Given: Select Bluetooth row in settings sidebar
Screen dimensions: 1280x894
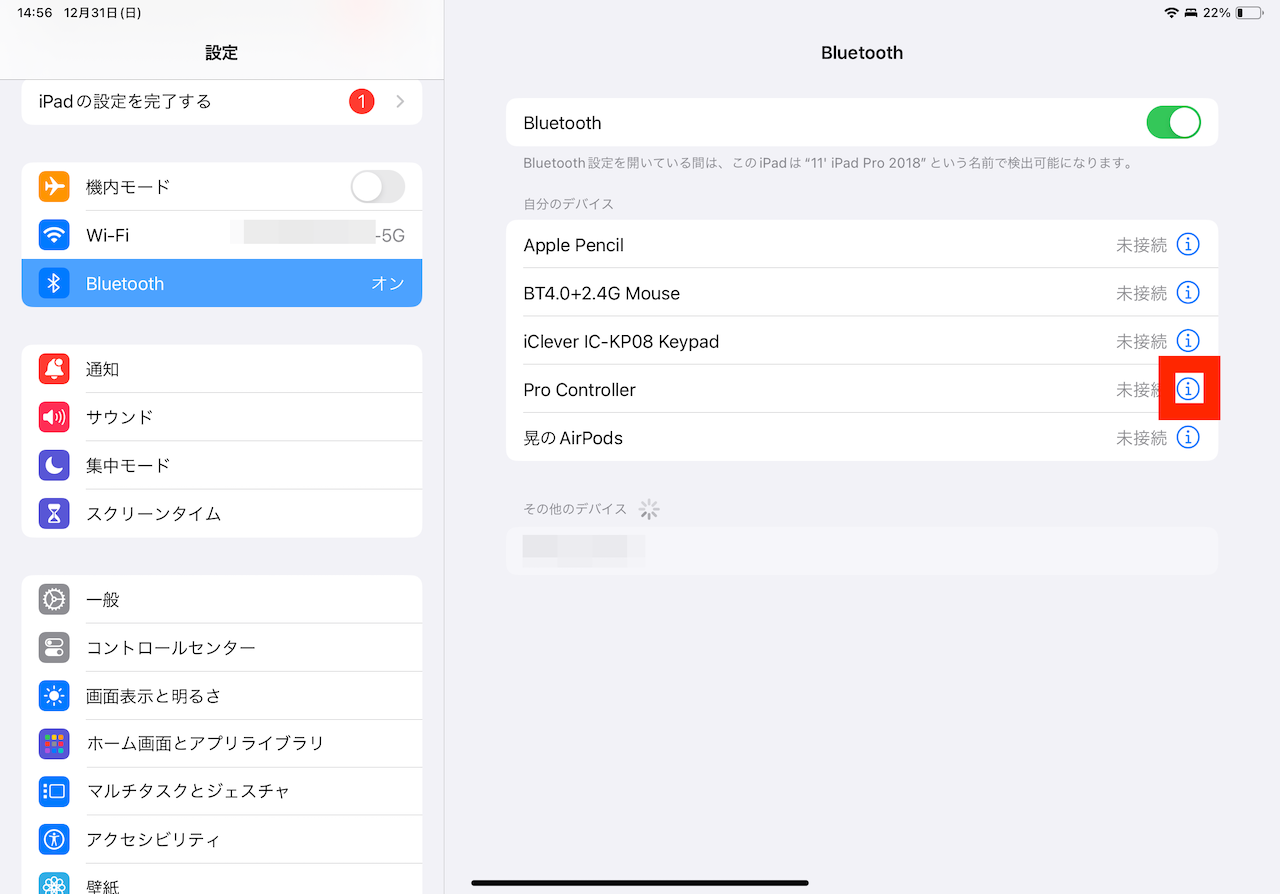Looking at the screenshot, I should 222,283.
